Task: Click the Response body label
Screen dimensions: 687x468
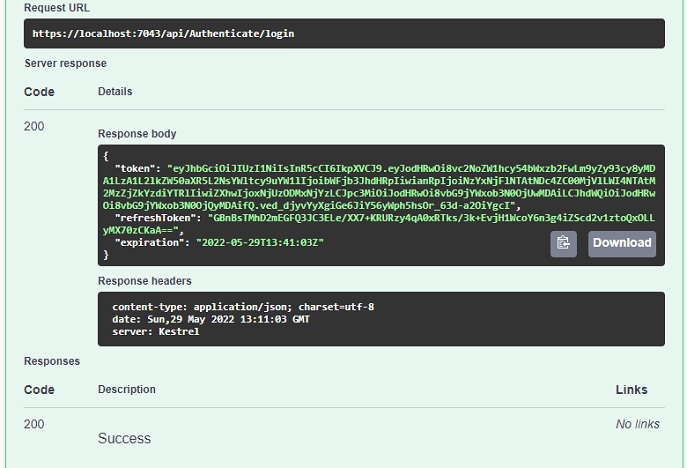Action: 137,134
